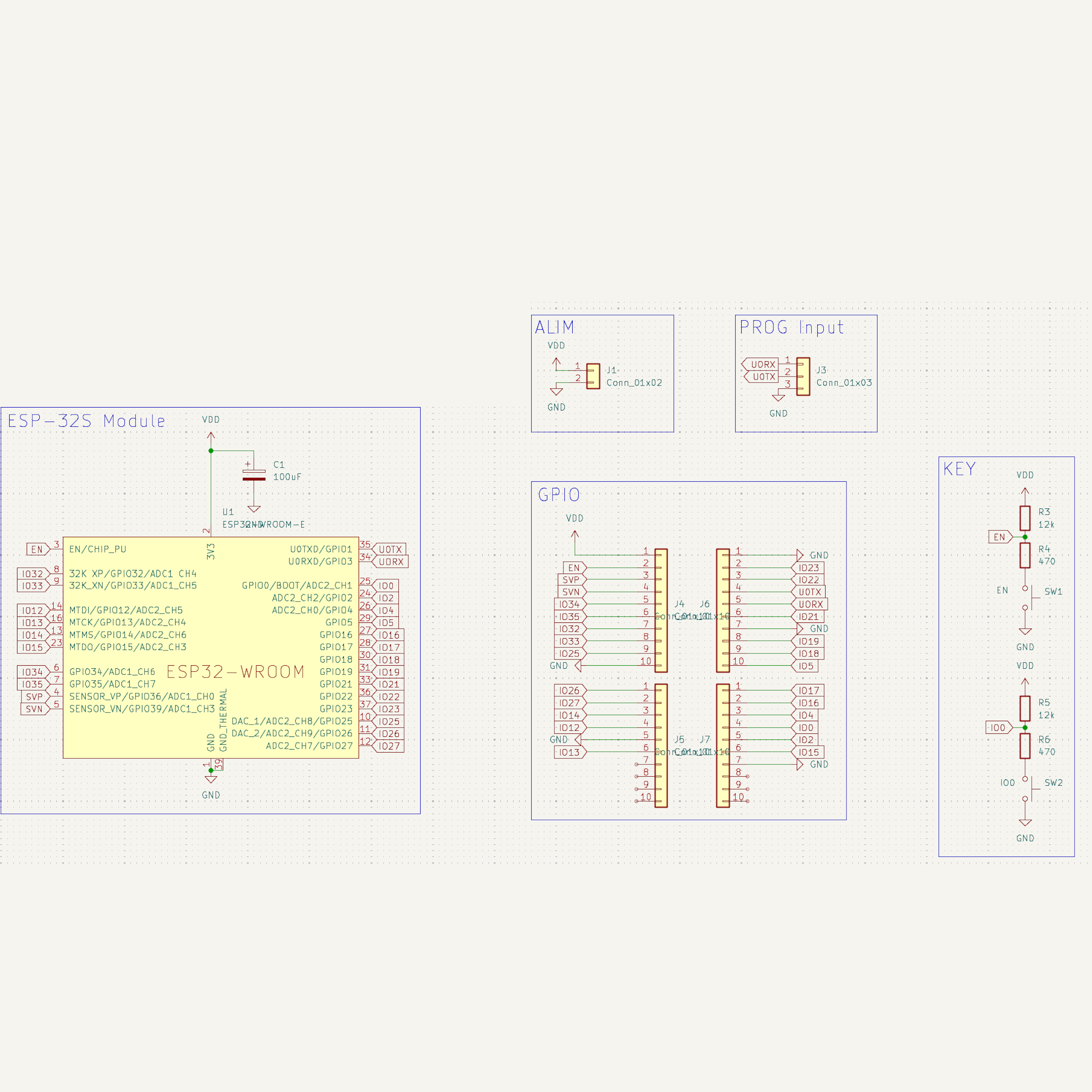1092x1092 pixels.
Task: Click the 'U1' reference designator
Action: (x=228, y=512)
